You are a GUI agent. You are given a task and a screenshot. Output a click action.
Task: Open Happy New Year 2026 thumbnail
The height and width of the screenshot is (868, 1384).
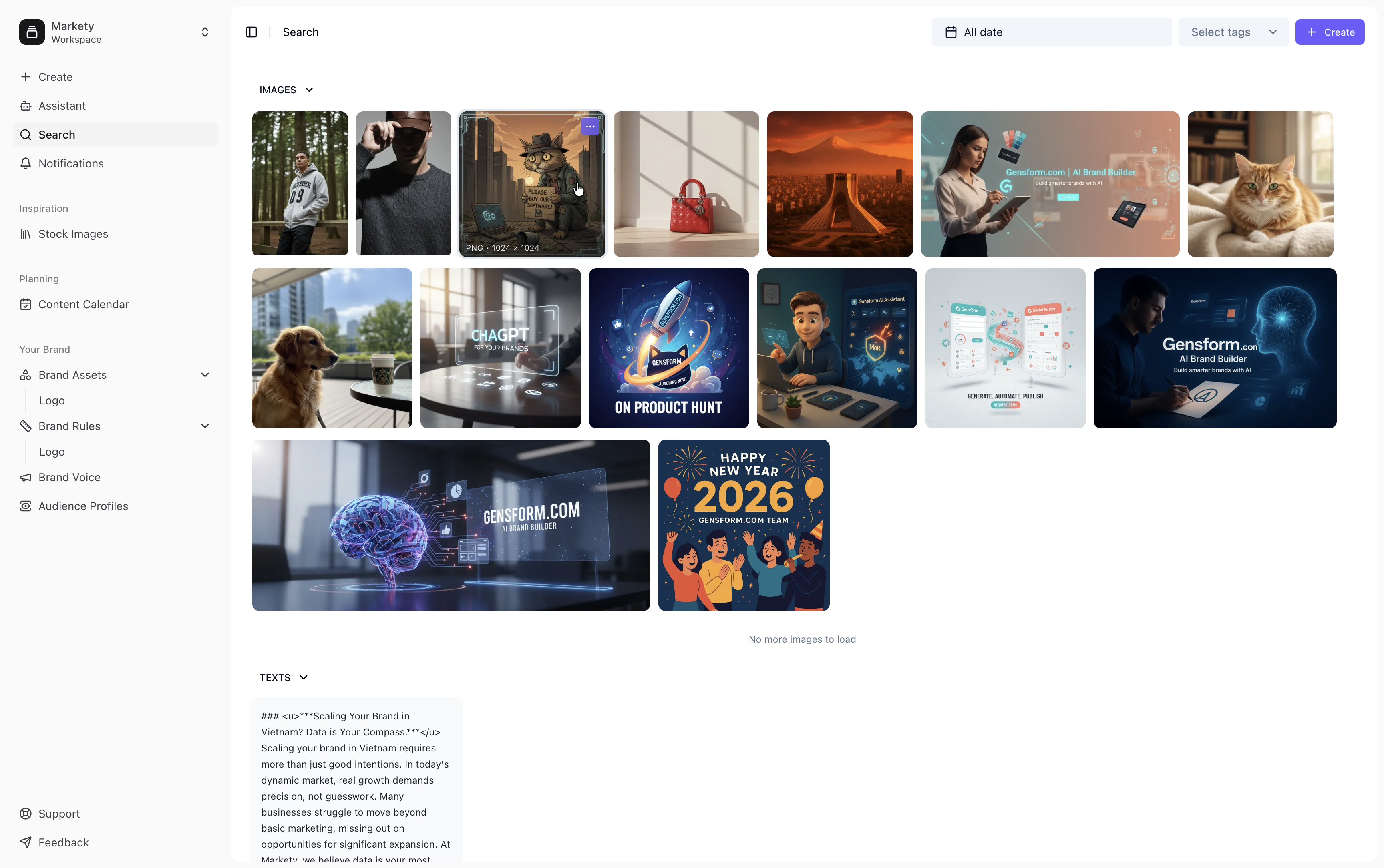743,525
